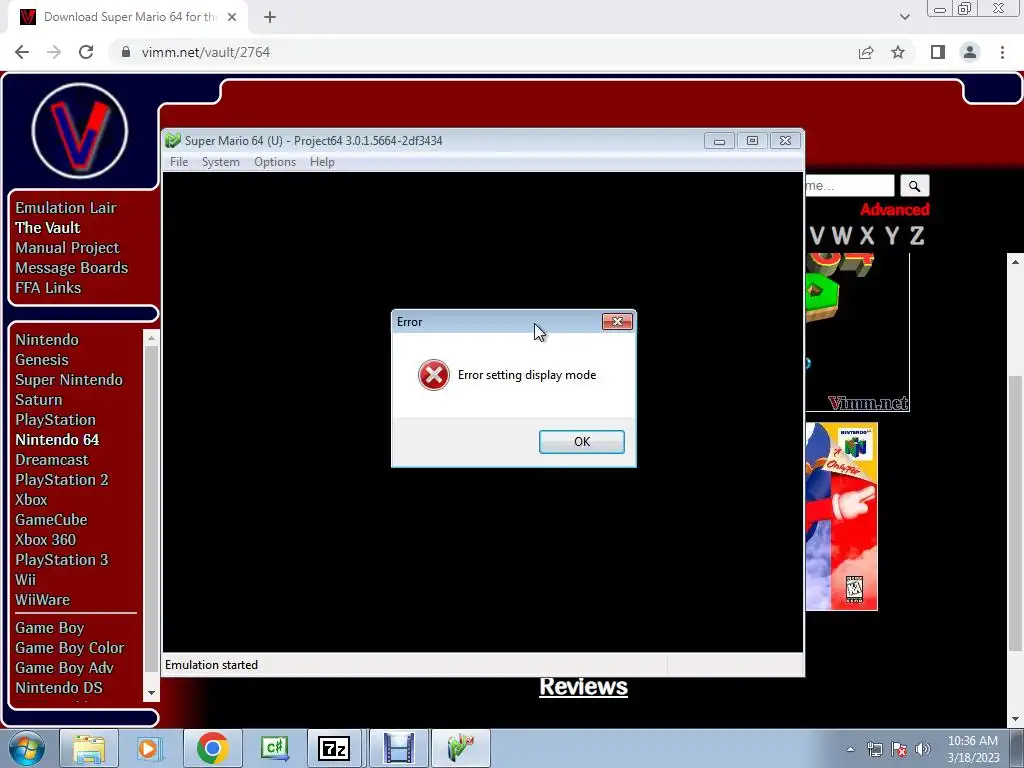1024x768 pixels.
Task: Reload the vimm.net page
Action: tap(86, 52)
